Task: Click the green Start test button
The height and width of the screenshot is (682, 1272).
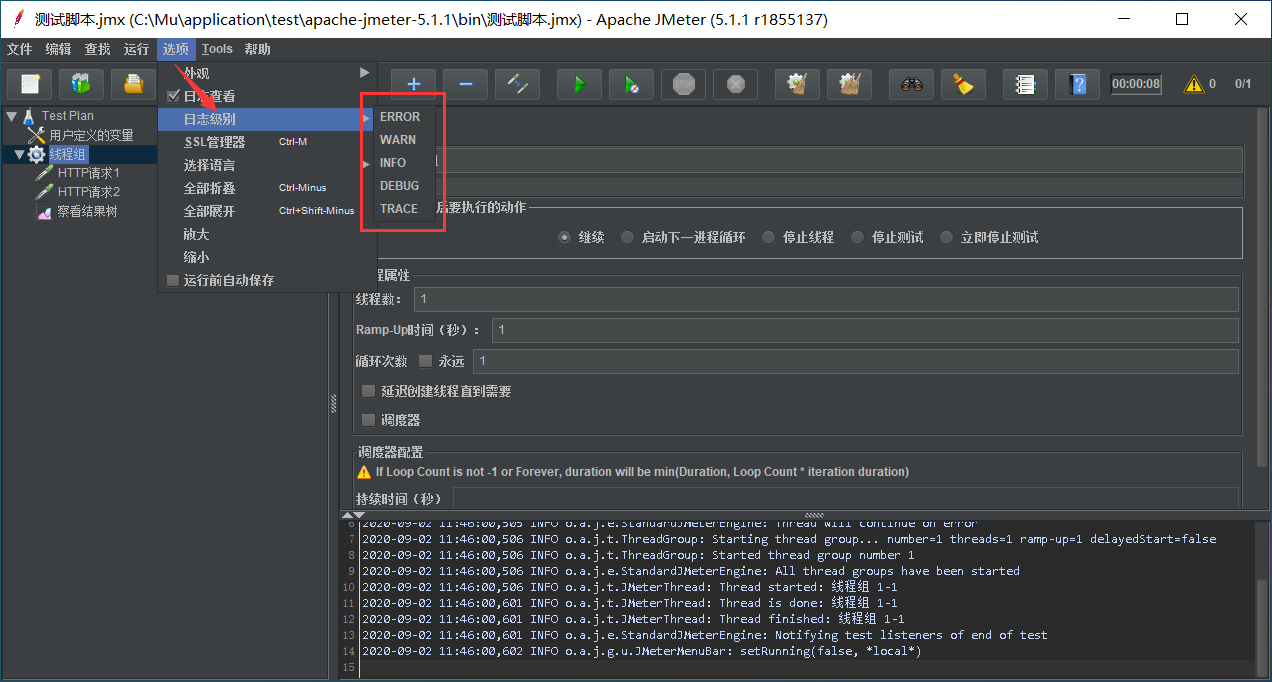Action: coord(579,85)
